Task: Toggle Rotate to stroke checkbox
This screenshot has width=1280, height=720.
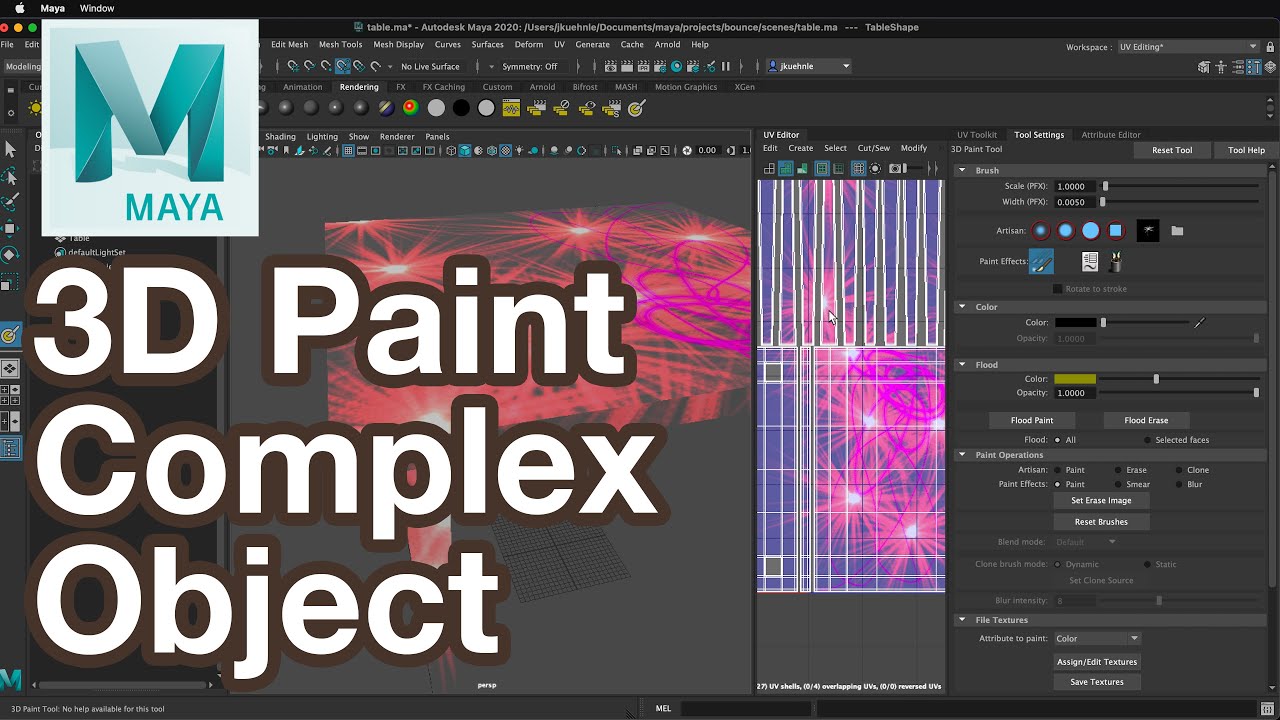Action: [x=1057, y=289]
